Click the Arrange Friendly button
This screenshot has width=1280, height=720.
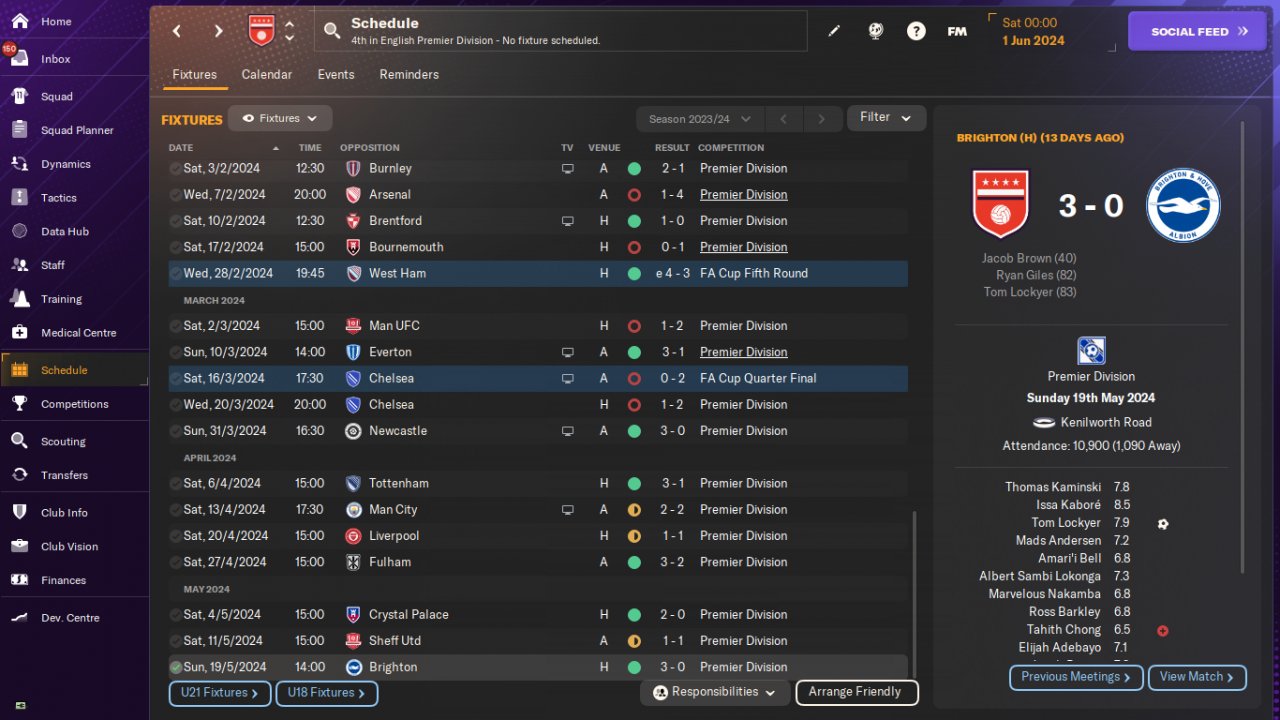point(855,692)
